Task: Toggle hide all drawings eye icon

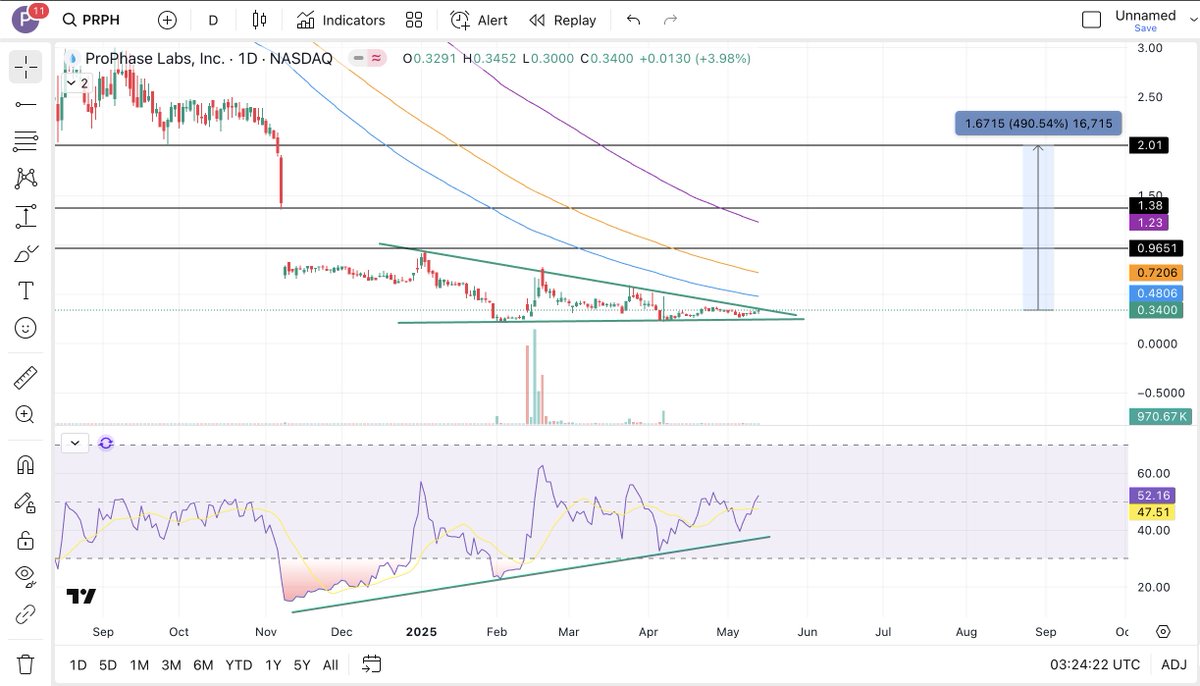Action: pos(26,576)
